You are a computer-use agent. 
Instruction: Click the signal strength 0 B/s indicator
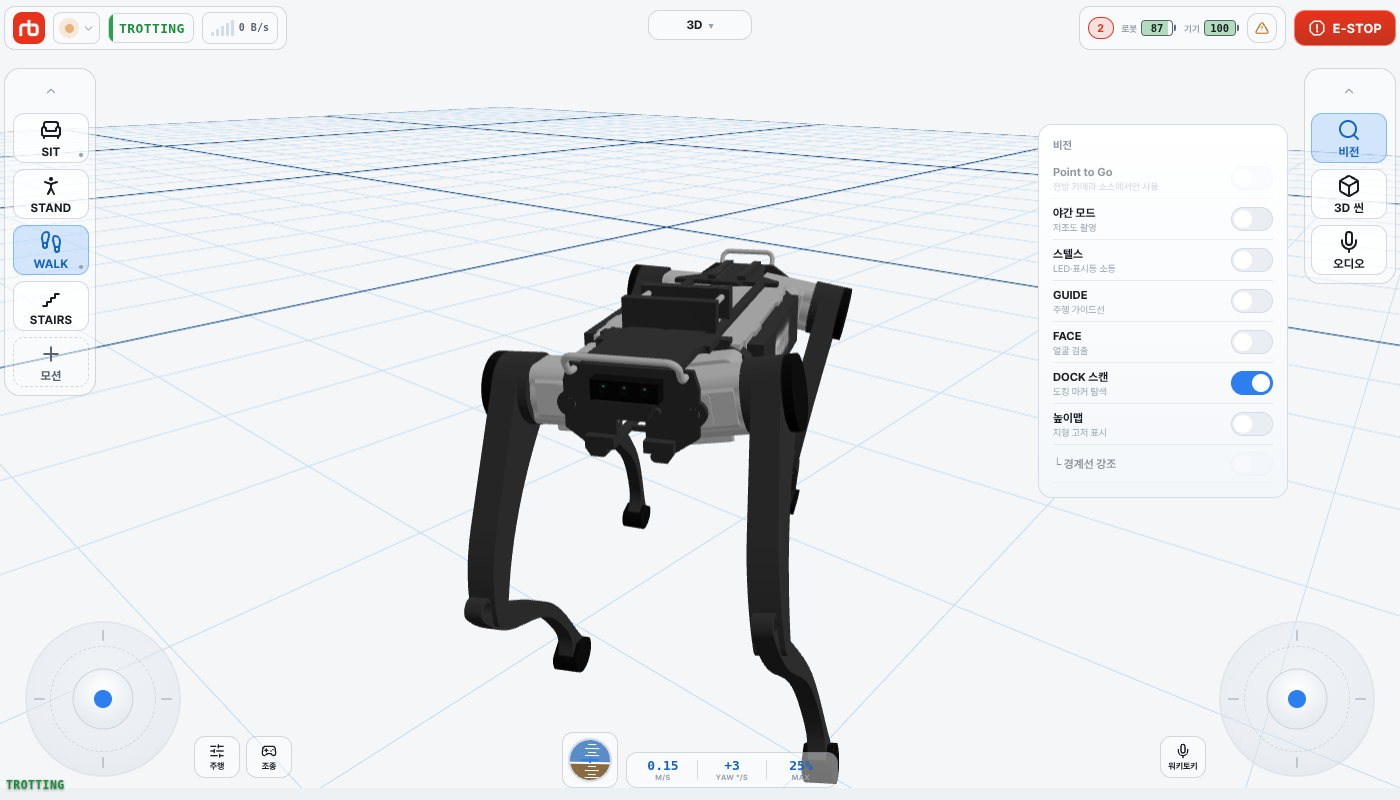(x=240, y=28)
